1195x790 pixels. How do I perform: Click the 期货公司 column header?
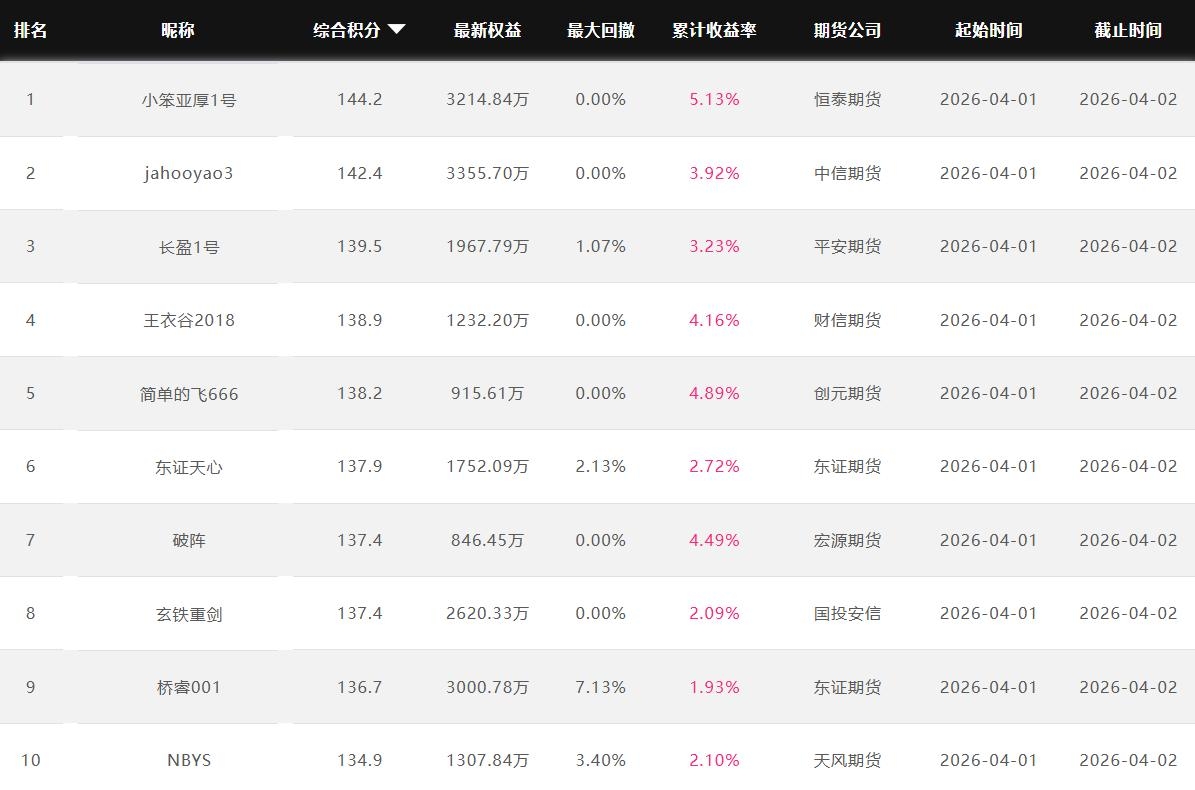pos(847,30)
